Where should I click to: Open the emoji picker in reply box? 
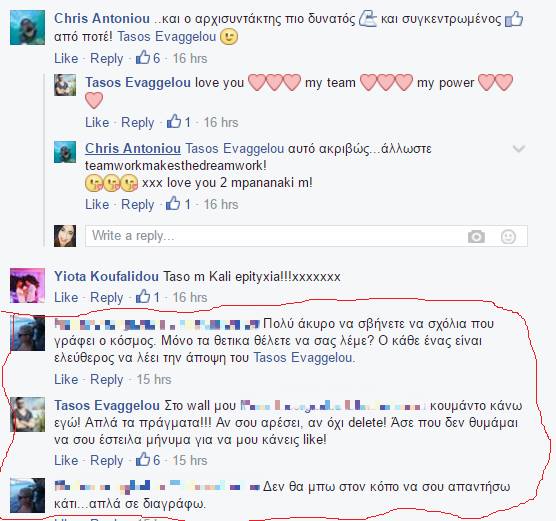pyautogui.click(x=508, y=236)
